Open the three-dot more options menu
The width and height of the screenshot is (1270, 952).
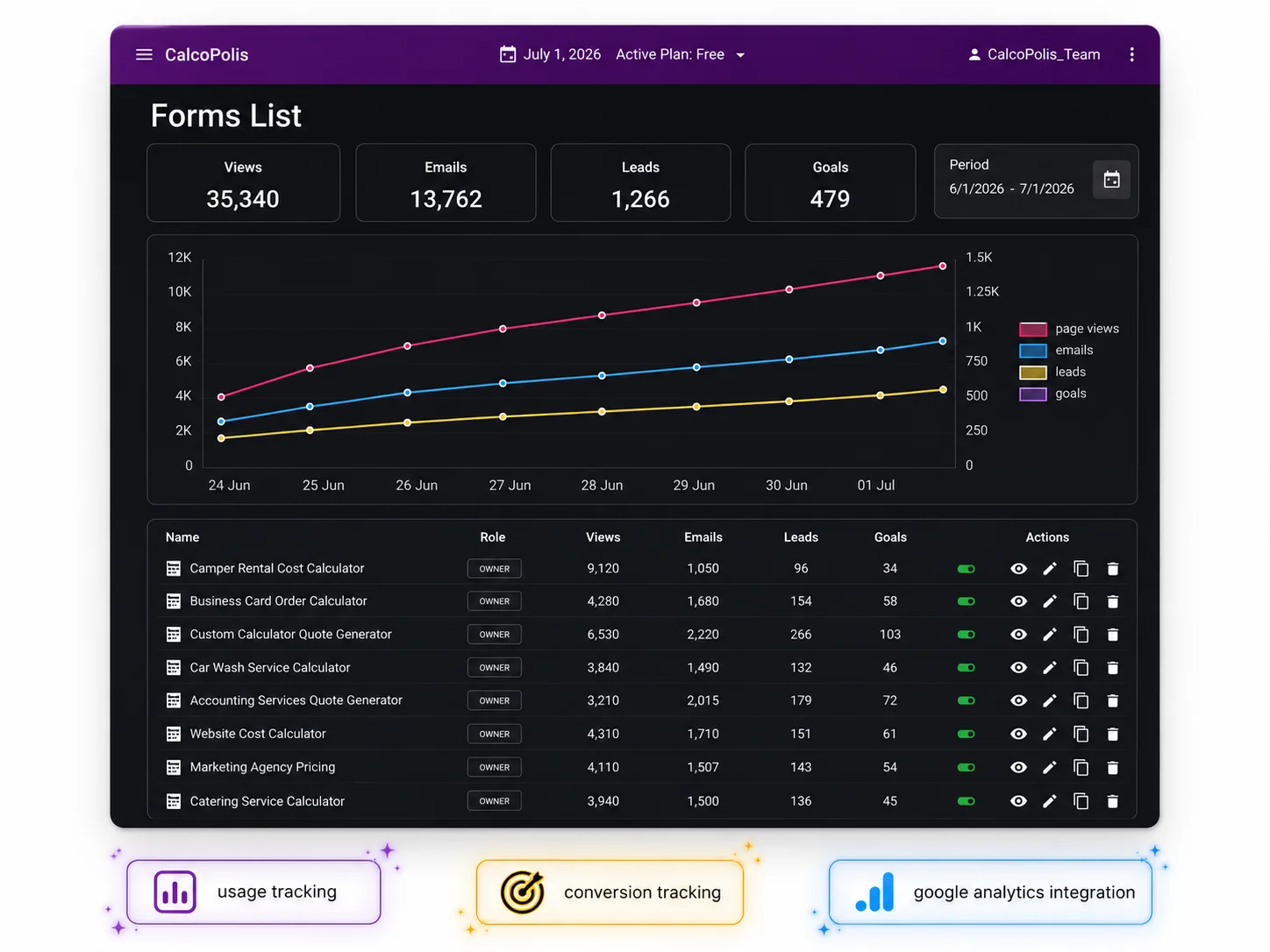[x=1131, y=54]
